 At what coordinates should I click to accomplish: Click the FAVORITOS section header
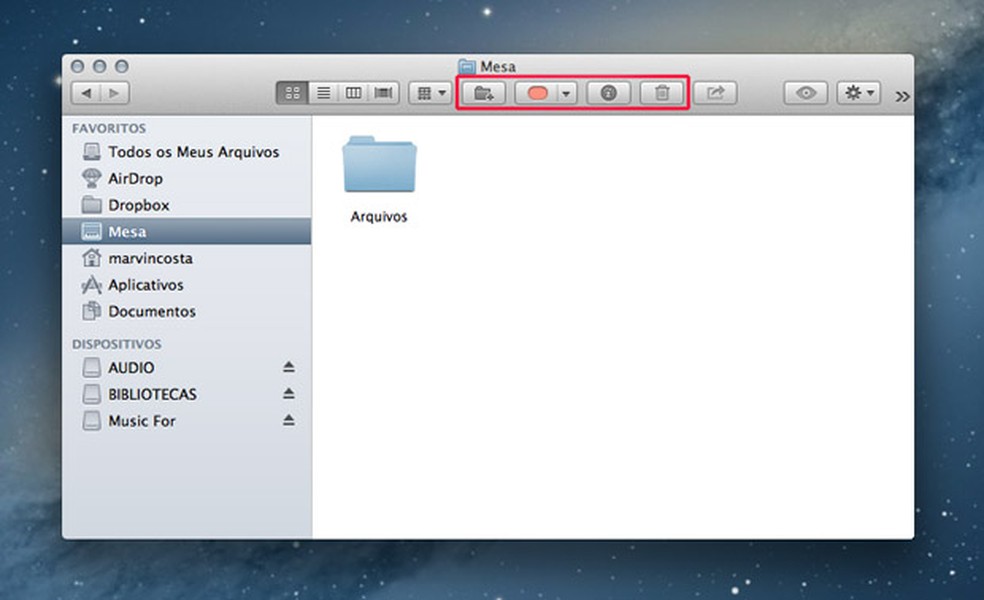109,128
